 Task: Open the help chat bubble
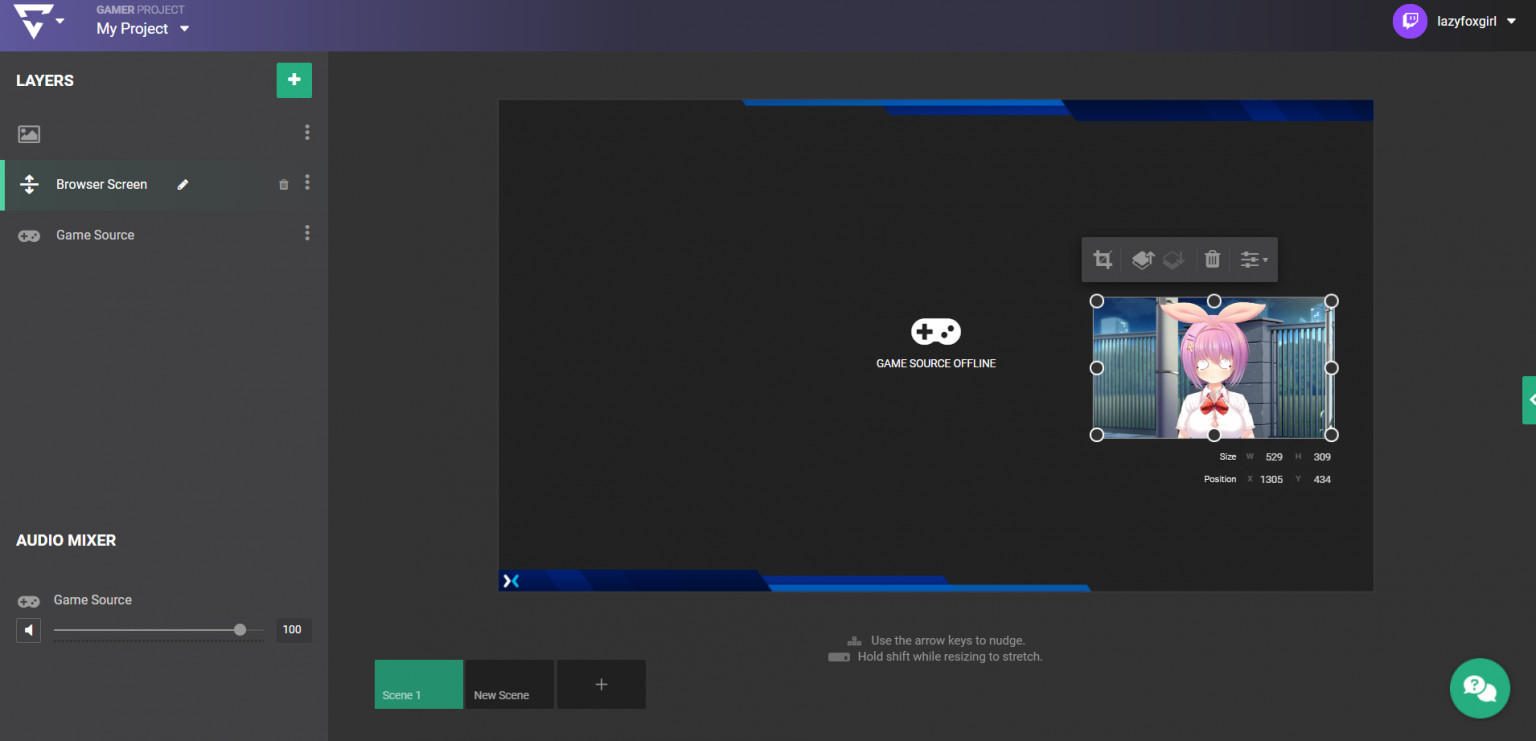pyautogui.click(x=1479, y=687)
